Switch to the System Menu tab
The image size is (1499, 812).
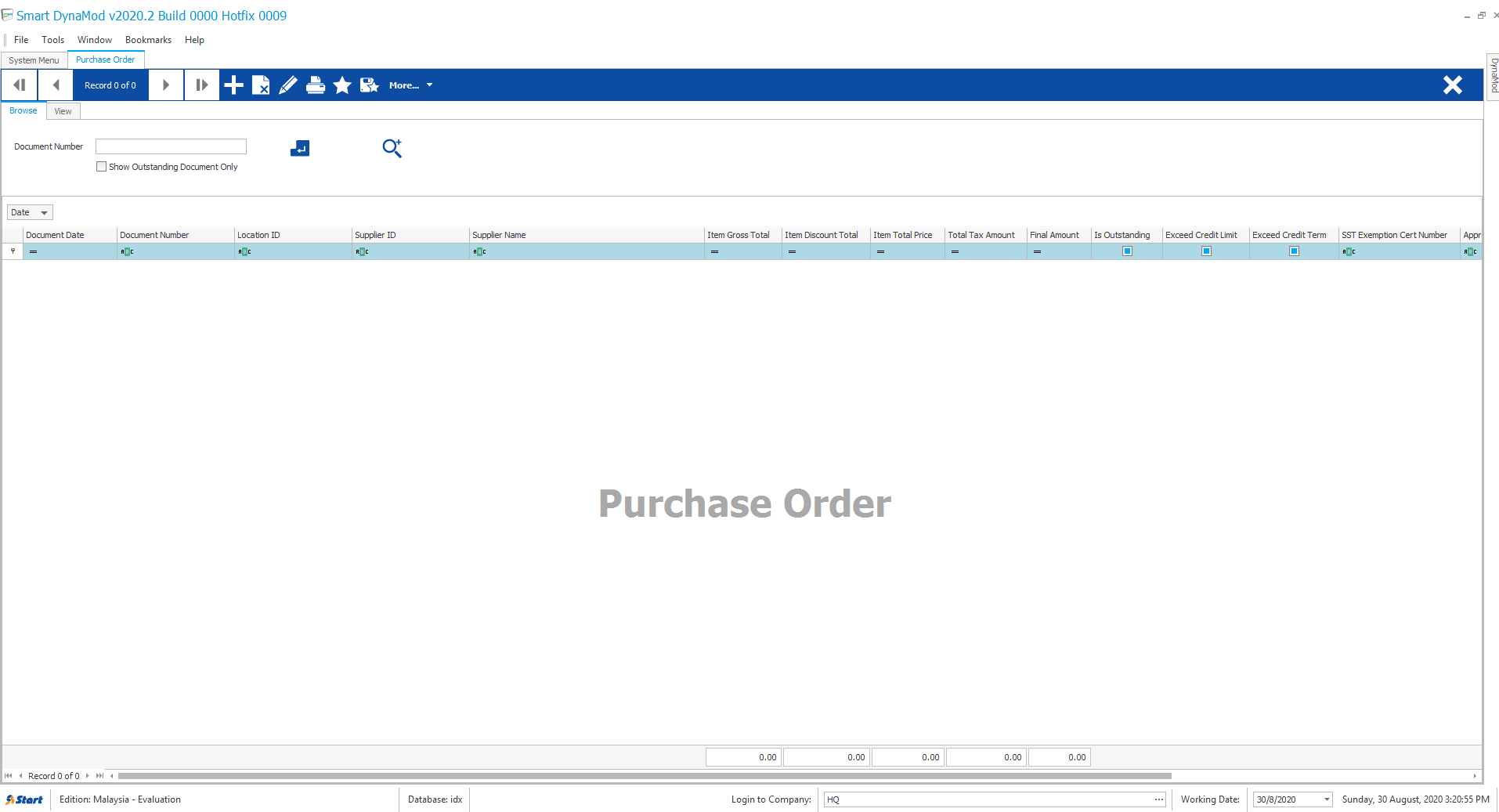pos(34,60)
